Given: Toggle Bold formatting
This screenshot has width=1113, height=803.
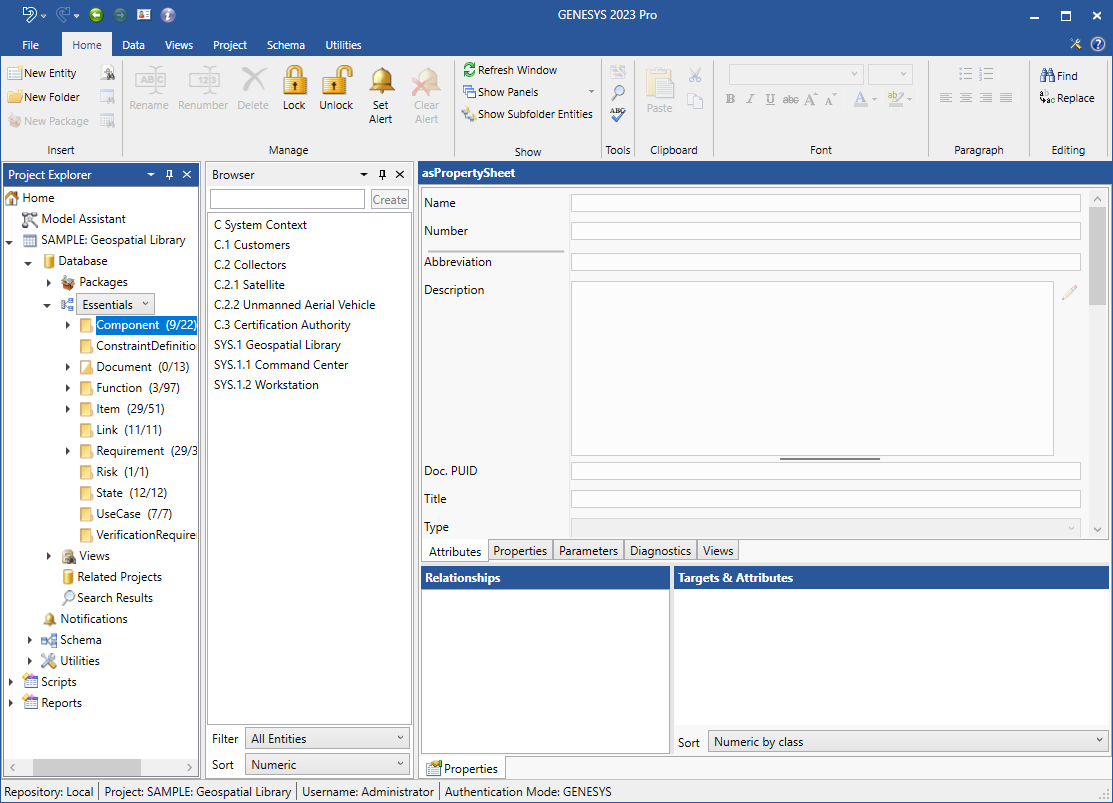Looking at the screenshot, I should 730,99.
